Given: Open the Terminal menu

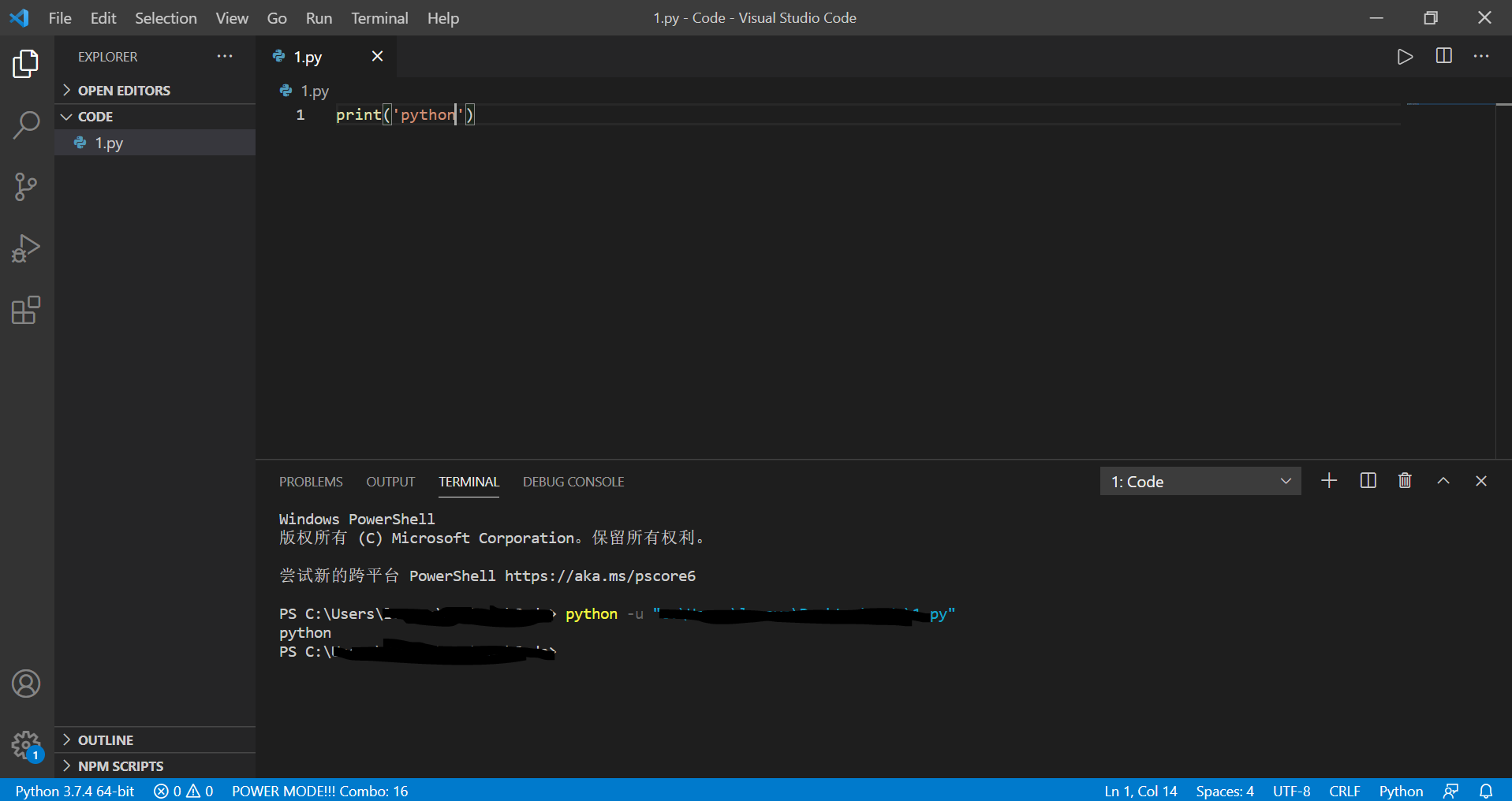Looking at the screenshot, I should [x=379, y=18].
